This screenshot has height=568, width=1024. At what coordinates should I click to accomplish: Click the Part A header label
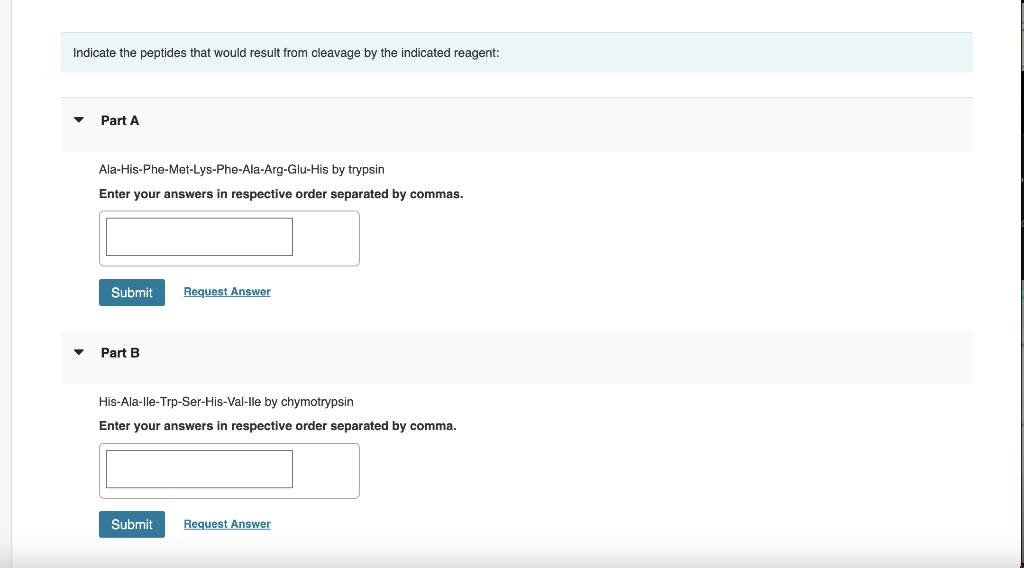click(x=120, y=120)
